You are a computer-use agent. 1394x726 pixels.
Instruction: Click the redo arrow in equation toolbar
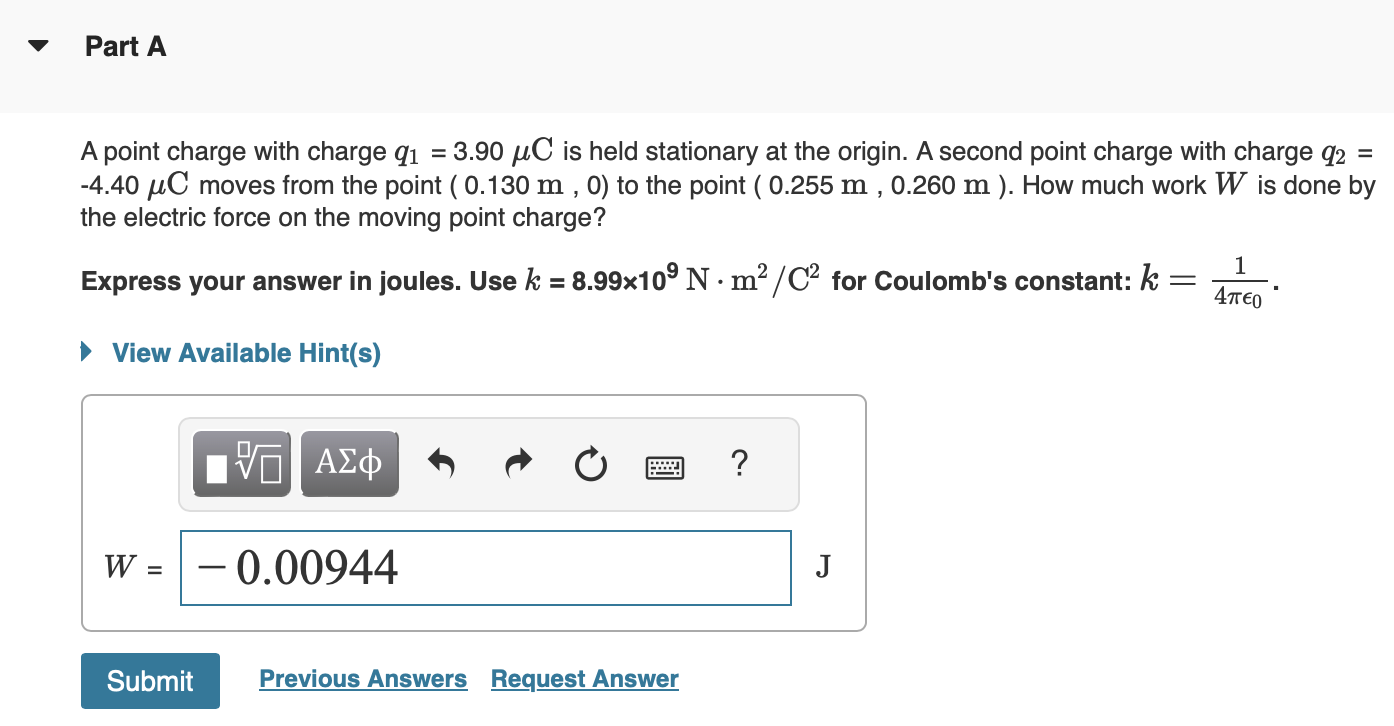tap(518, 463)
